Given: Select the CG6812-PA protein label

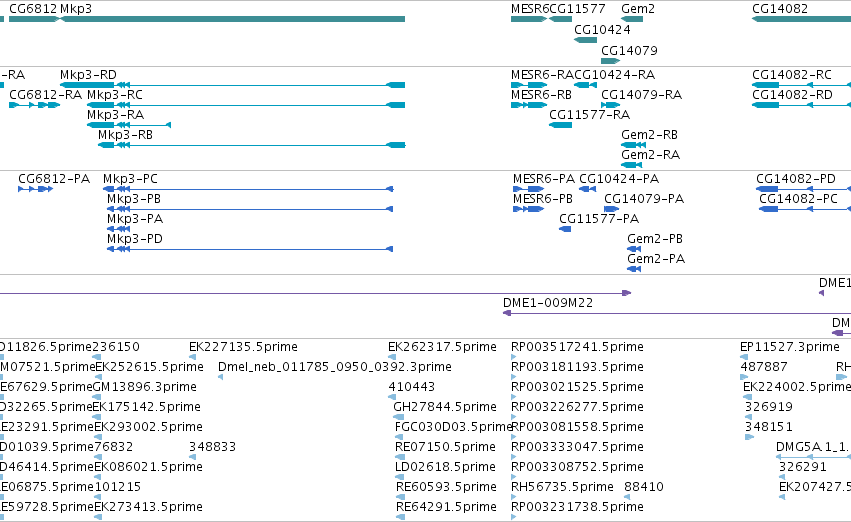Looking at the screenshot, I should click(54, 179).
